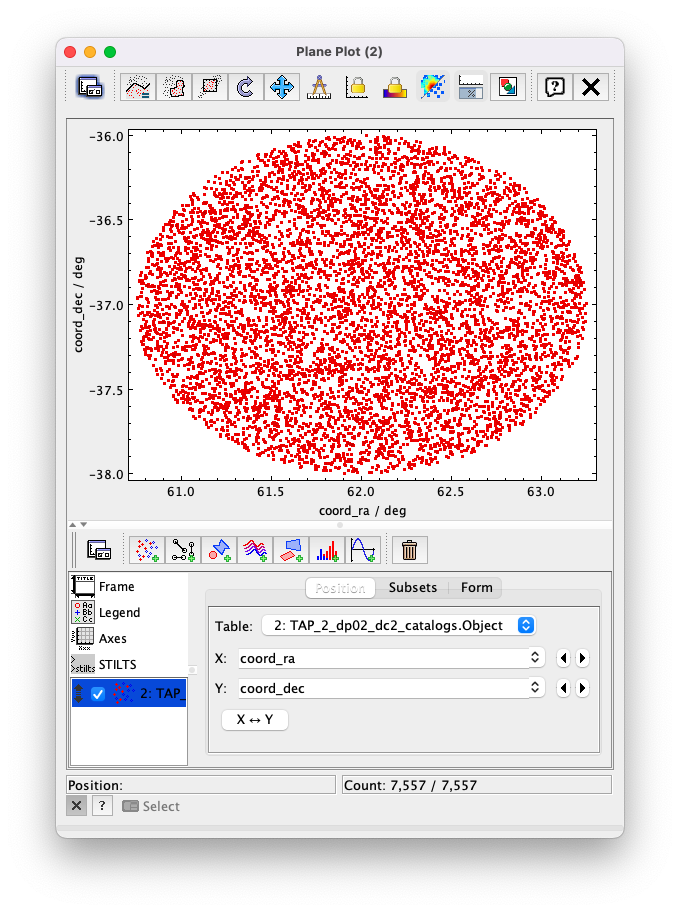680x912 pixels.
Task: Step X column to previous with left arrow
Action: pos(563,658)
